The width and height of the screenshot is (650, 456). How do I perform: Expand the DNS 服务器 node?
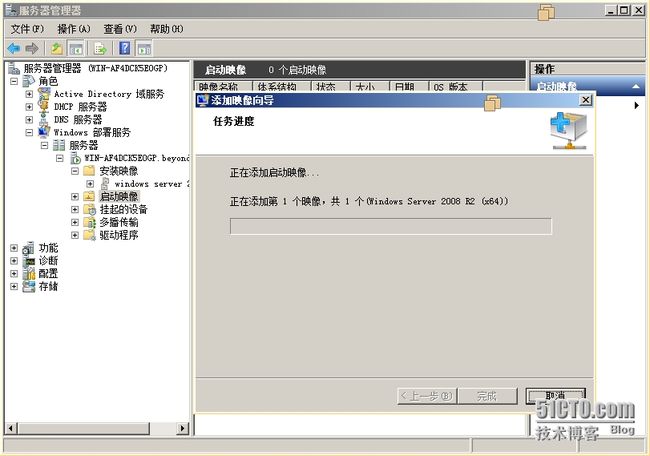[29, 120]
